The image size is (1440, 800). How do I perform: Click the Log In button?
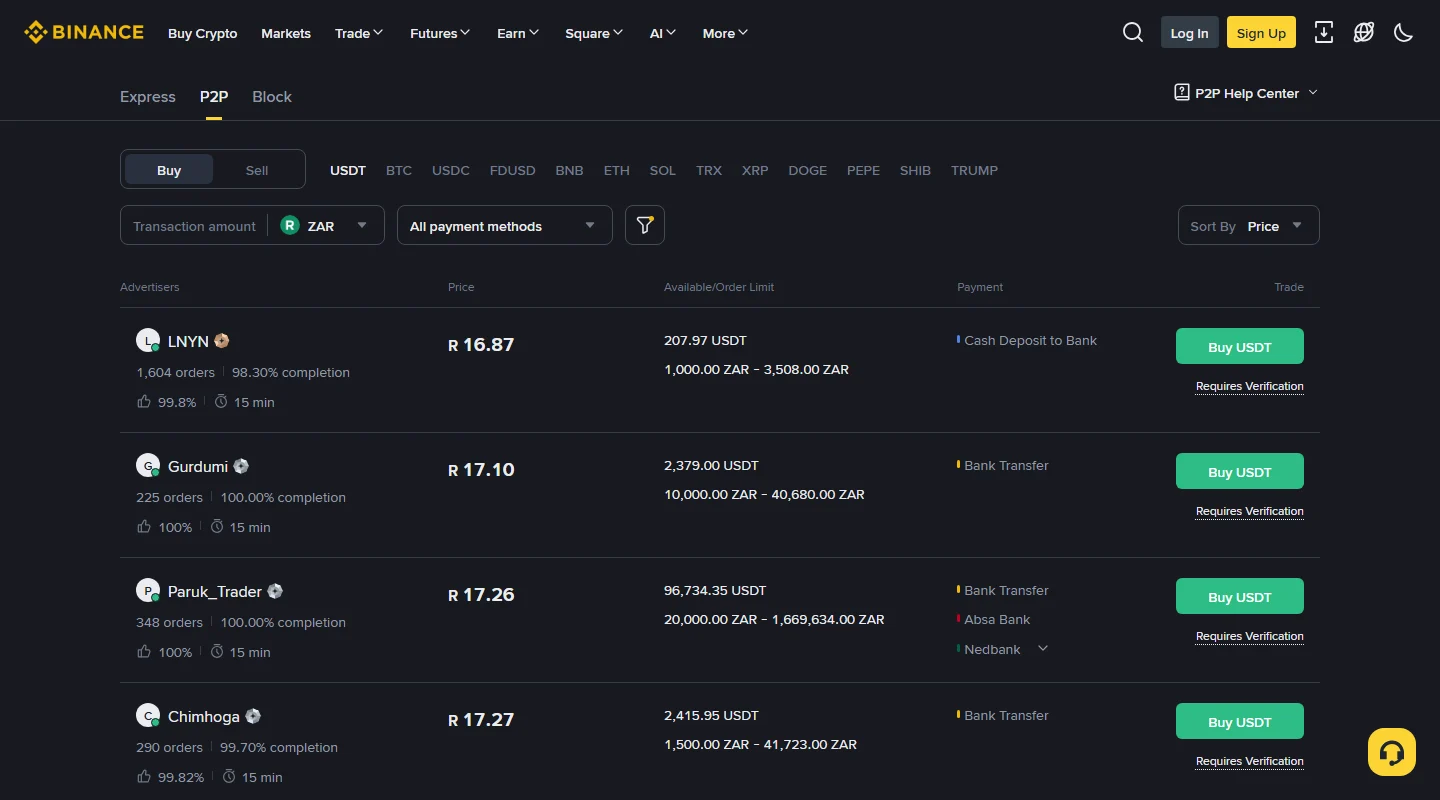[x=1190, y=33]
